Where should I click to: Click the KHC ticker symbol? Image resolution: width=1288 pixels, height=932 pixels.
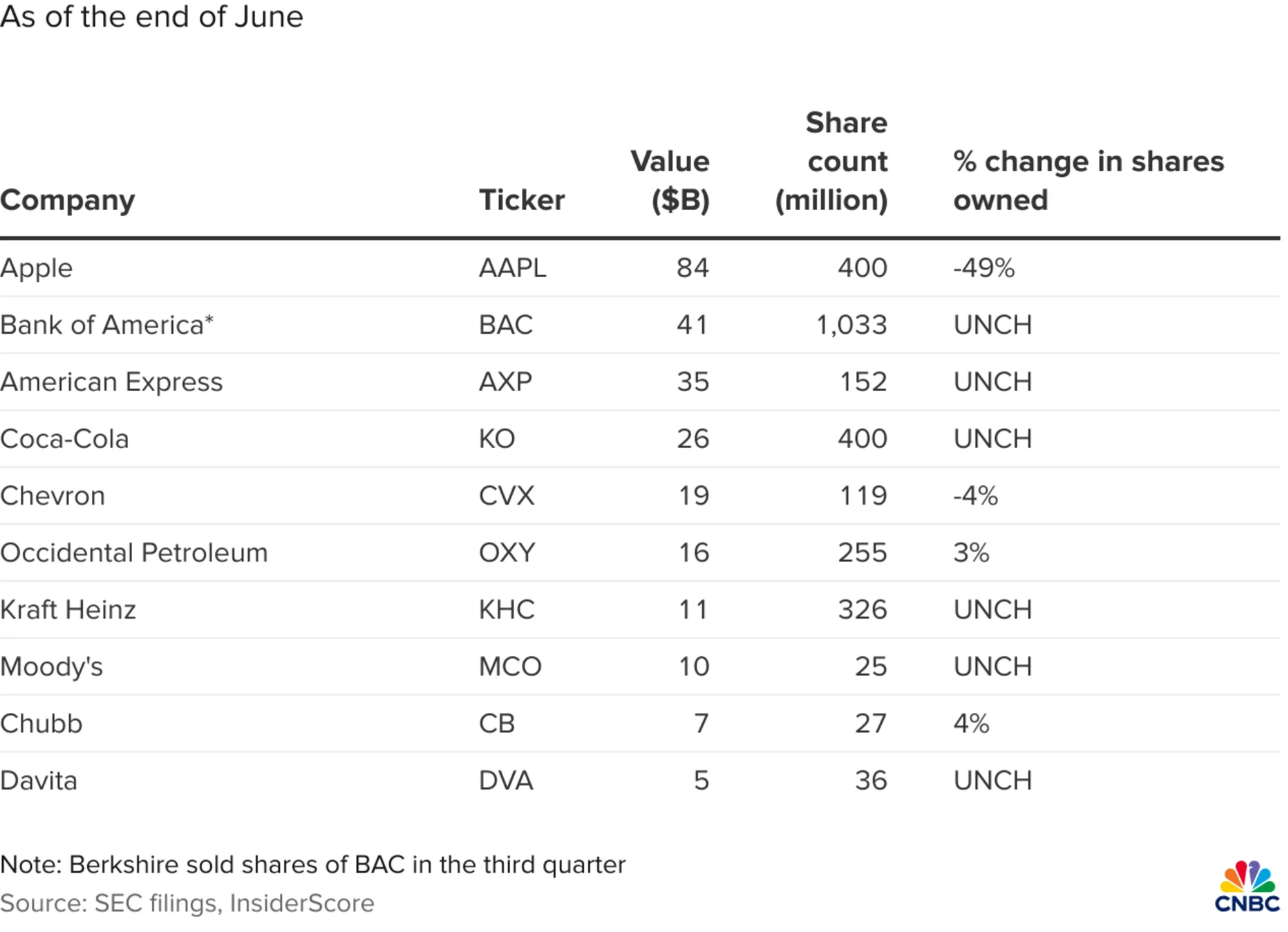point(507,610)
